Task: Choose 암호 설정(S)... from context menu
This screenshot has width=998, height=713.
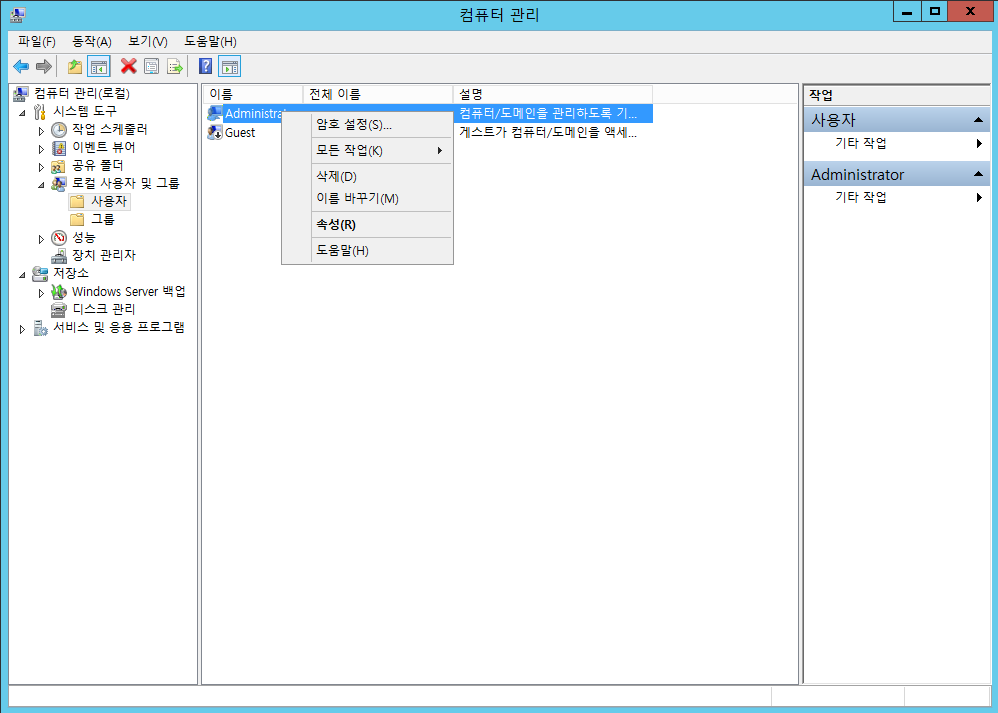Action: tap(353, 125)
